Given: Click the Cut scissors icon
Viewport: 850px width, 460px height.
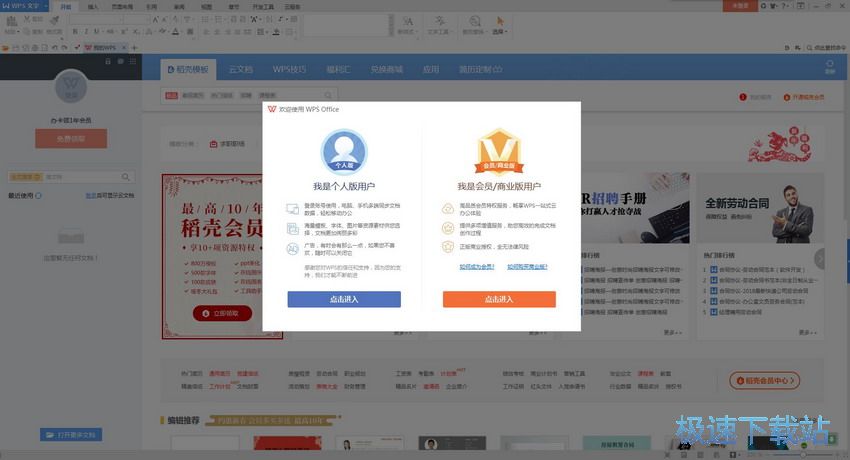Looking at the screenshot, I should click(x=27, y=19).
